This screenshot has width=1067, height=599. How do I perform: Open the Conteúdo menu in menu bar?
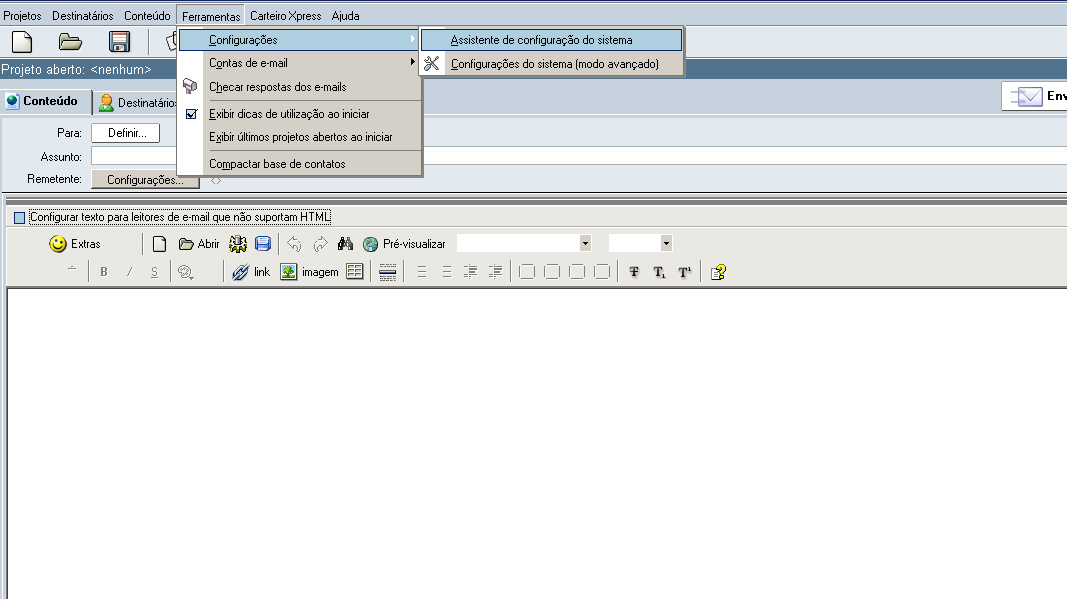pos(147,16)
